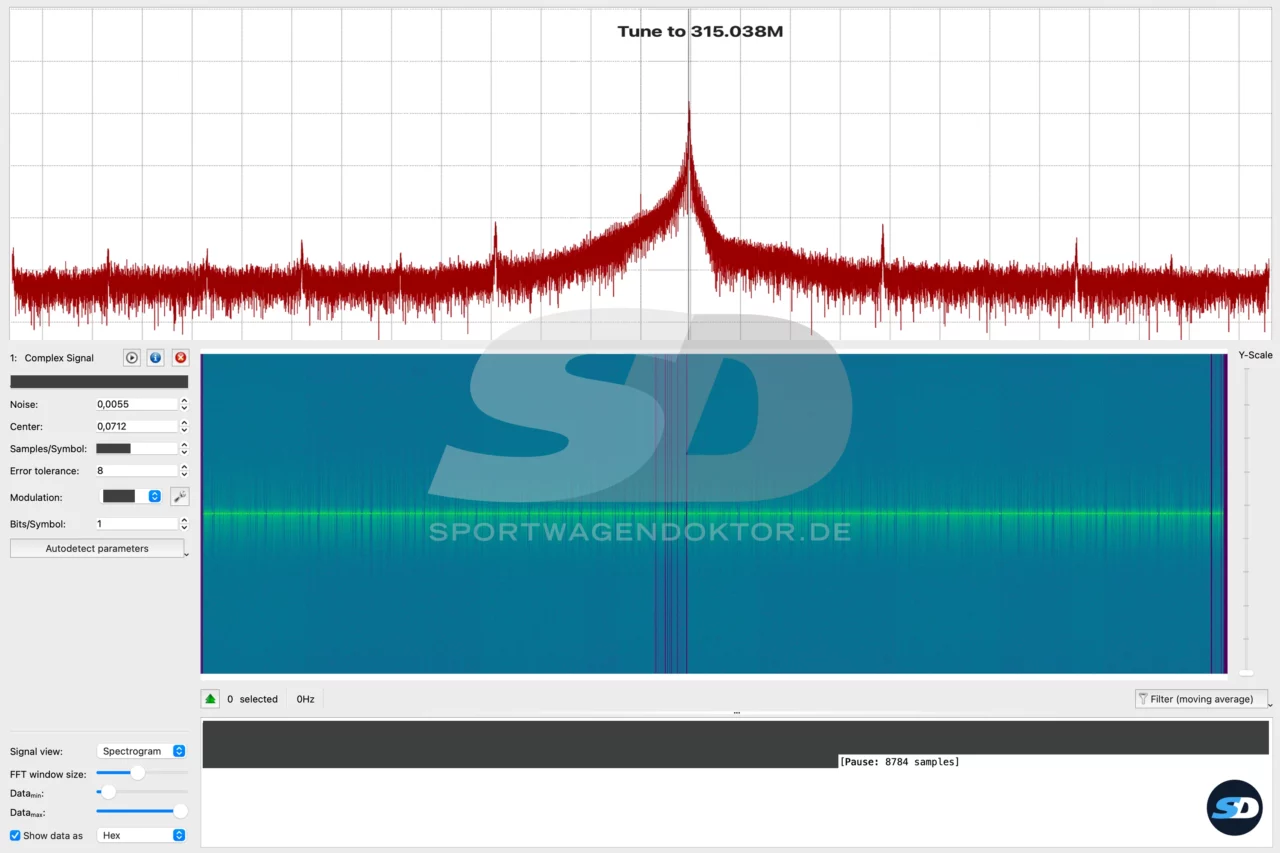The image size is (1280, 853).
Task: Click the '[Pause: 8784 samples]' text
Action: [899, 762]
